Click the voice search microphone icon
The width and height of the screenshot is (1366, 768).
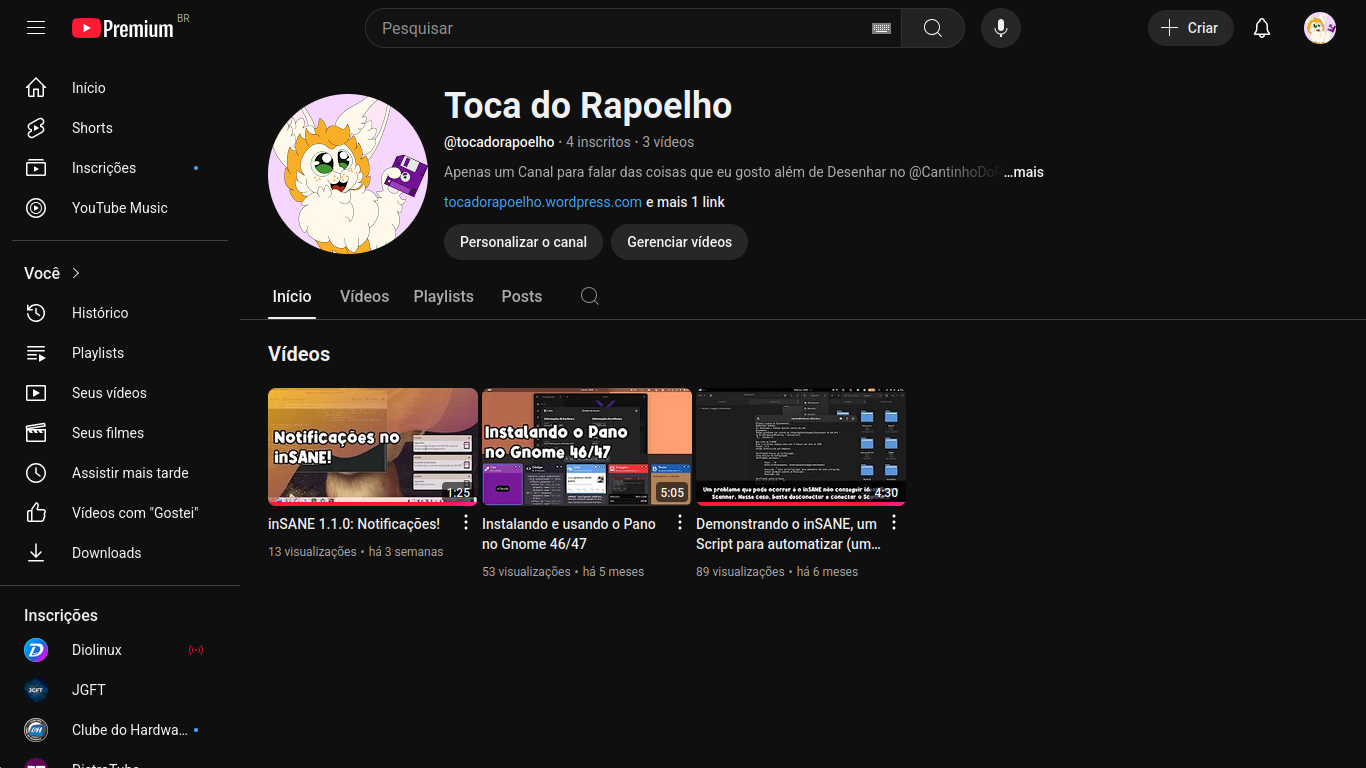[1000, 28]
